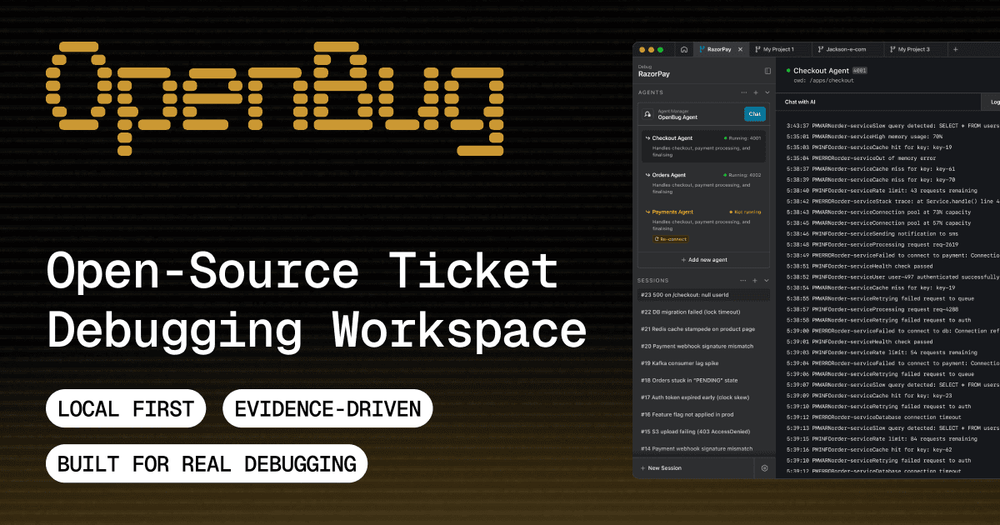
Task: Open settings icon next to New Session
Action: (765, 468)
